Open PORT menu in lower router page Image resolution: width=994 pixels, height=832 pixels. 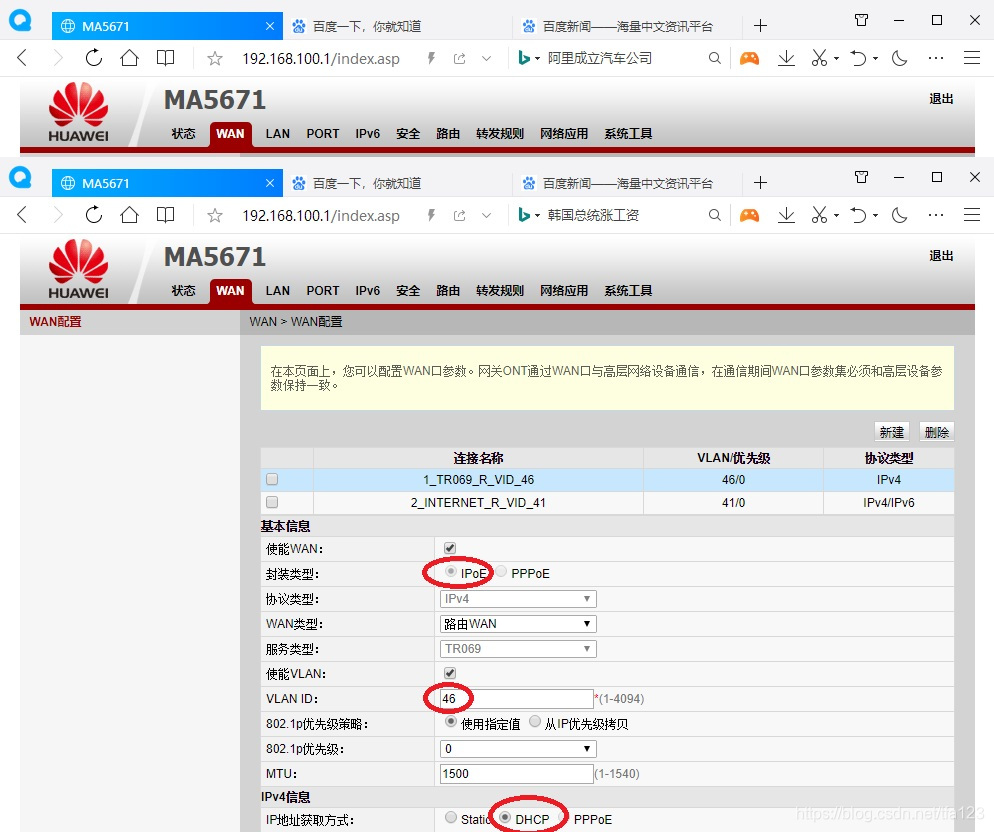pyautogui.click(x=323, y=290)
